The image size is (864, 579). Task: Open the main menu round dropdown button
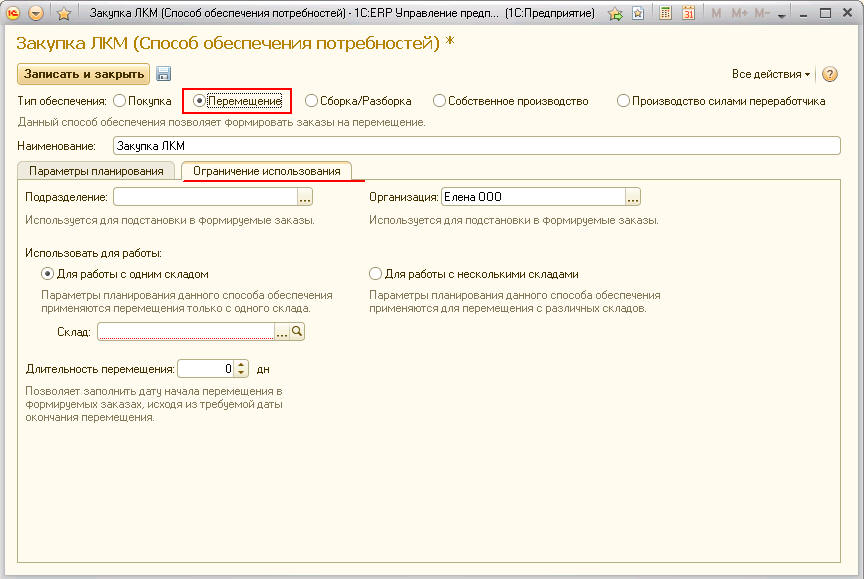tap(35, 13)
